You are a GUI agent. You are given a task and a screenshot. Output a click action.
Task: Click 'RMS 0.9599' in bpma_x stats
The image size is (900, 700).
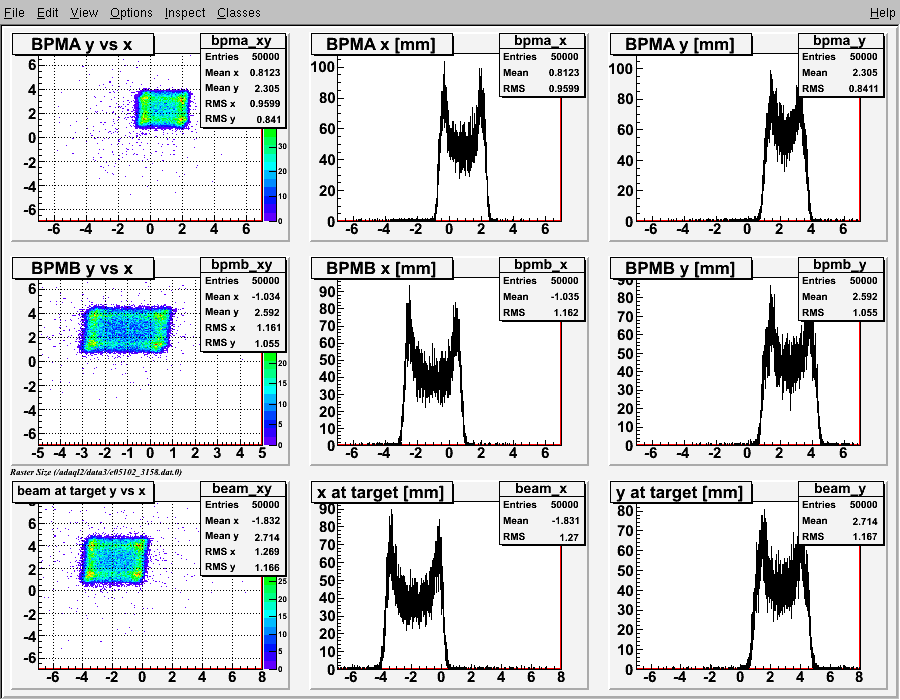tap(541, 89)
